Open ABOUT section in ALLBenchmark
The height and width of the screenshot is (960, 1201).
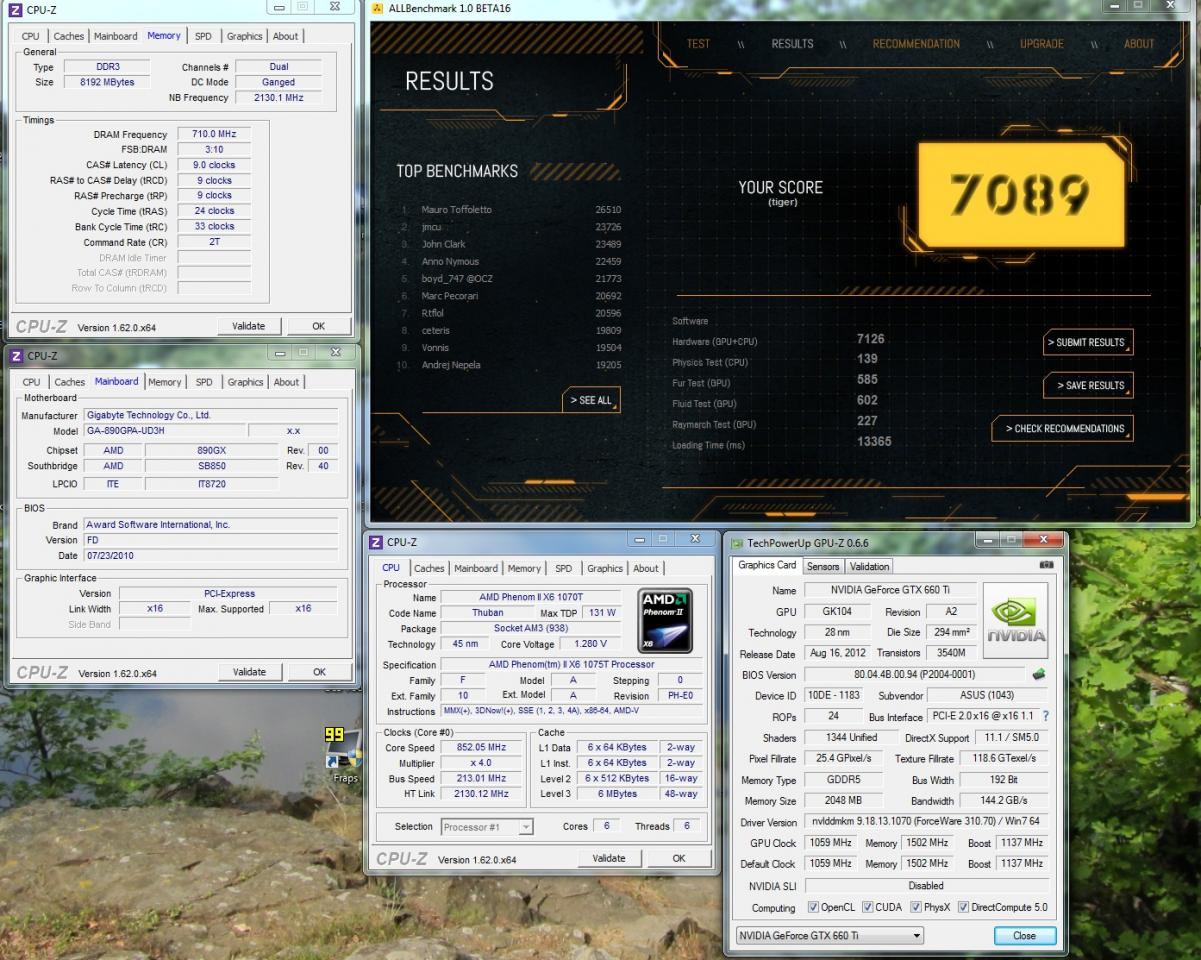pos(1139,44)
